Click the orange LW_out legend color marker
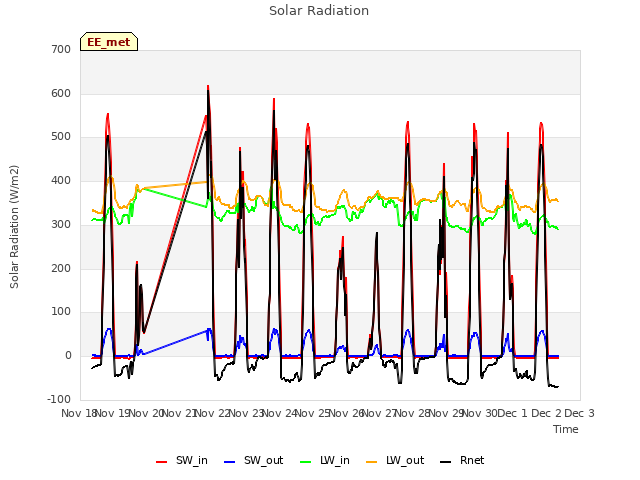 coord(372,462)
